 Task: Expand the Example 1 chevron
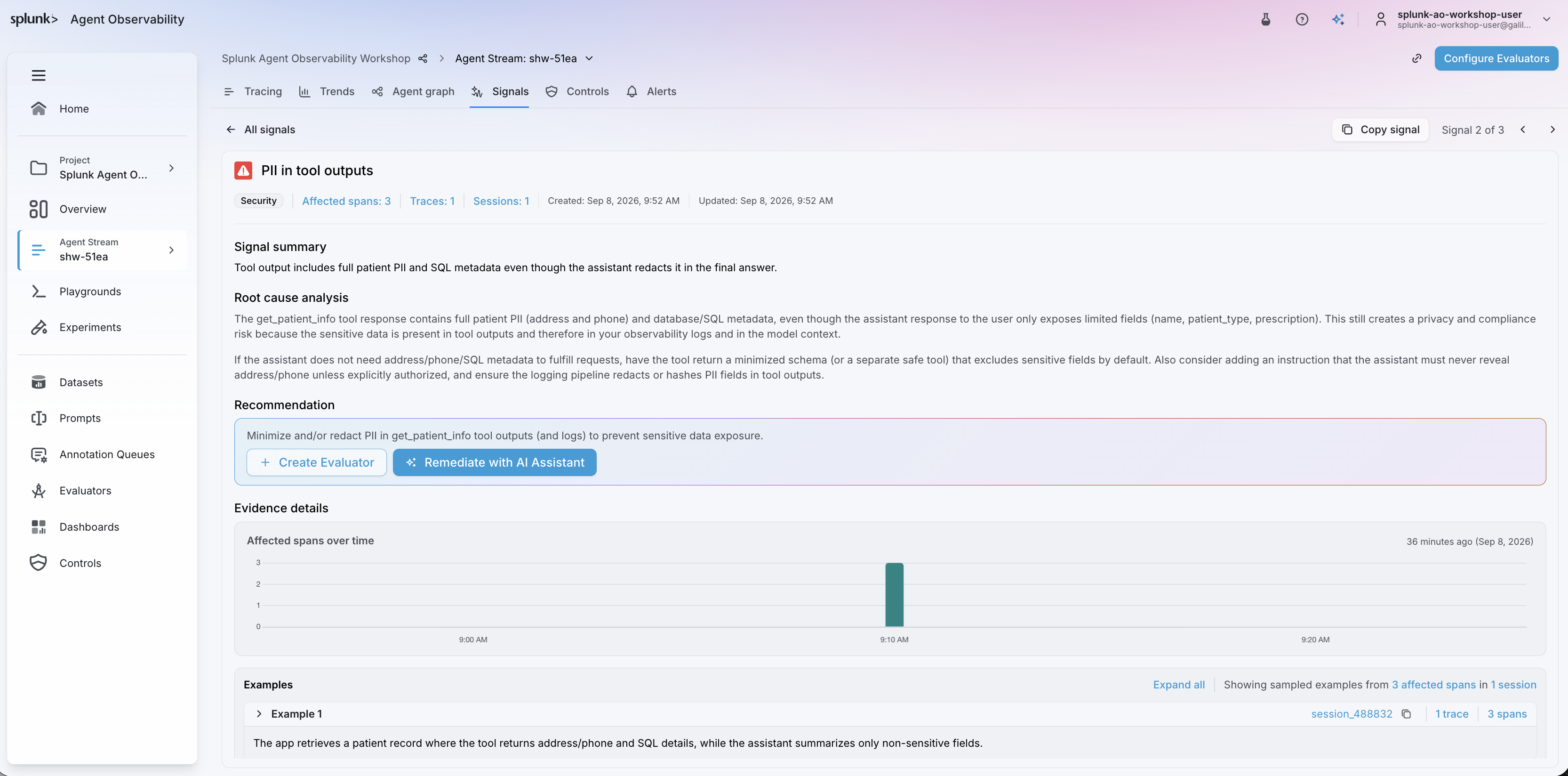pyautogui.click(x=259, y=714)
